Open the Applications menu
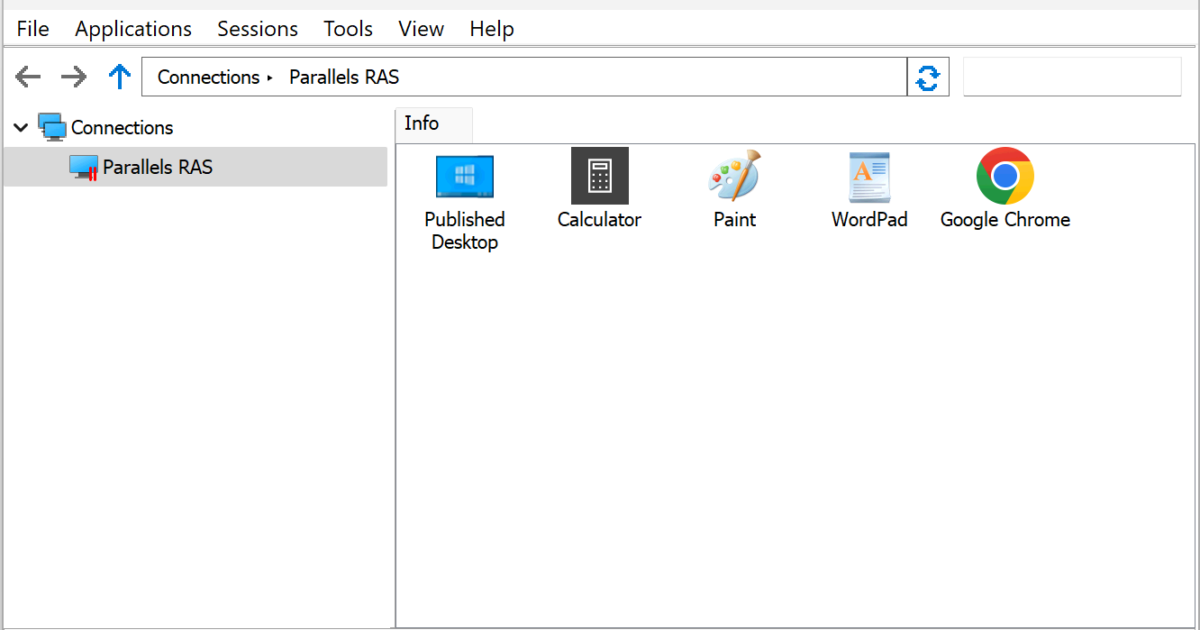The image size is (1200, 630). click(133, 28)
